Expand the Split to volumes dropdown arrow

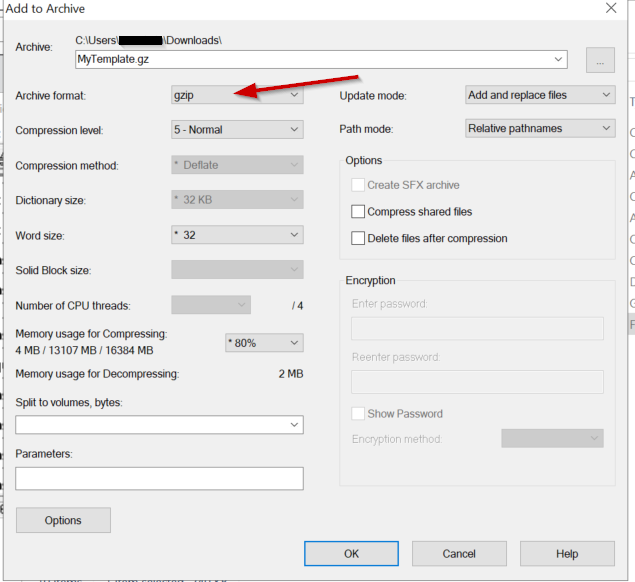point(294,425)
